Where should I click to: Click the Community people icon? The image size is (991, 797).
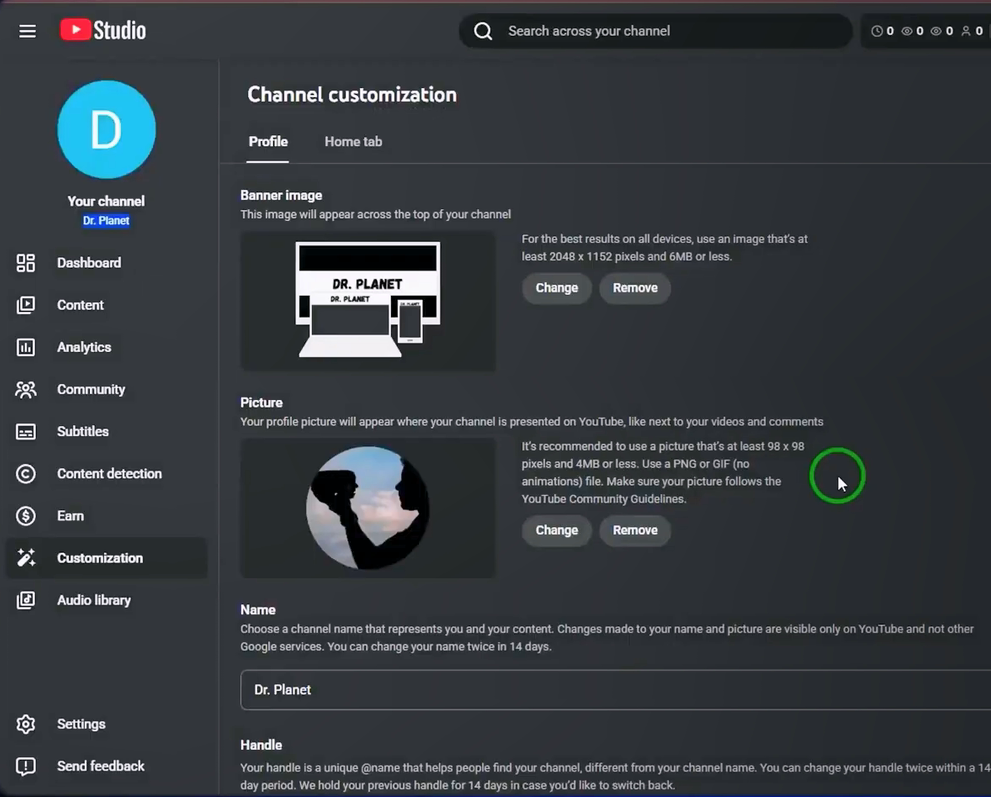coord(26,389)
